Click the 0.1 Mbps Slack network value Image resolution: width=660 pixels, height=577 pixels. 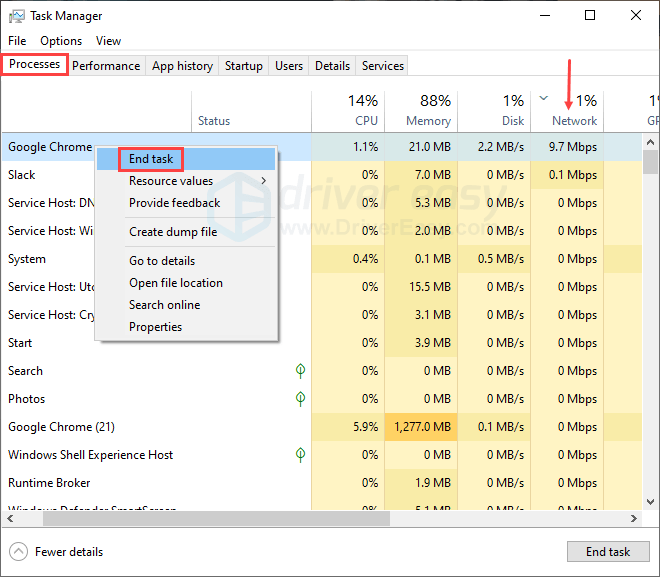(x=572, y=175)
